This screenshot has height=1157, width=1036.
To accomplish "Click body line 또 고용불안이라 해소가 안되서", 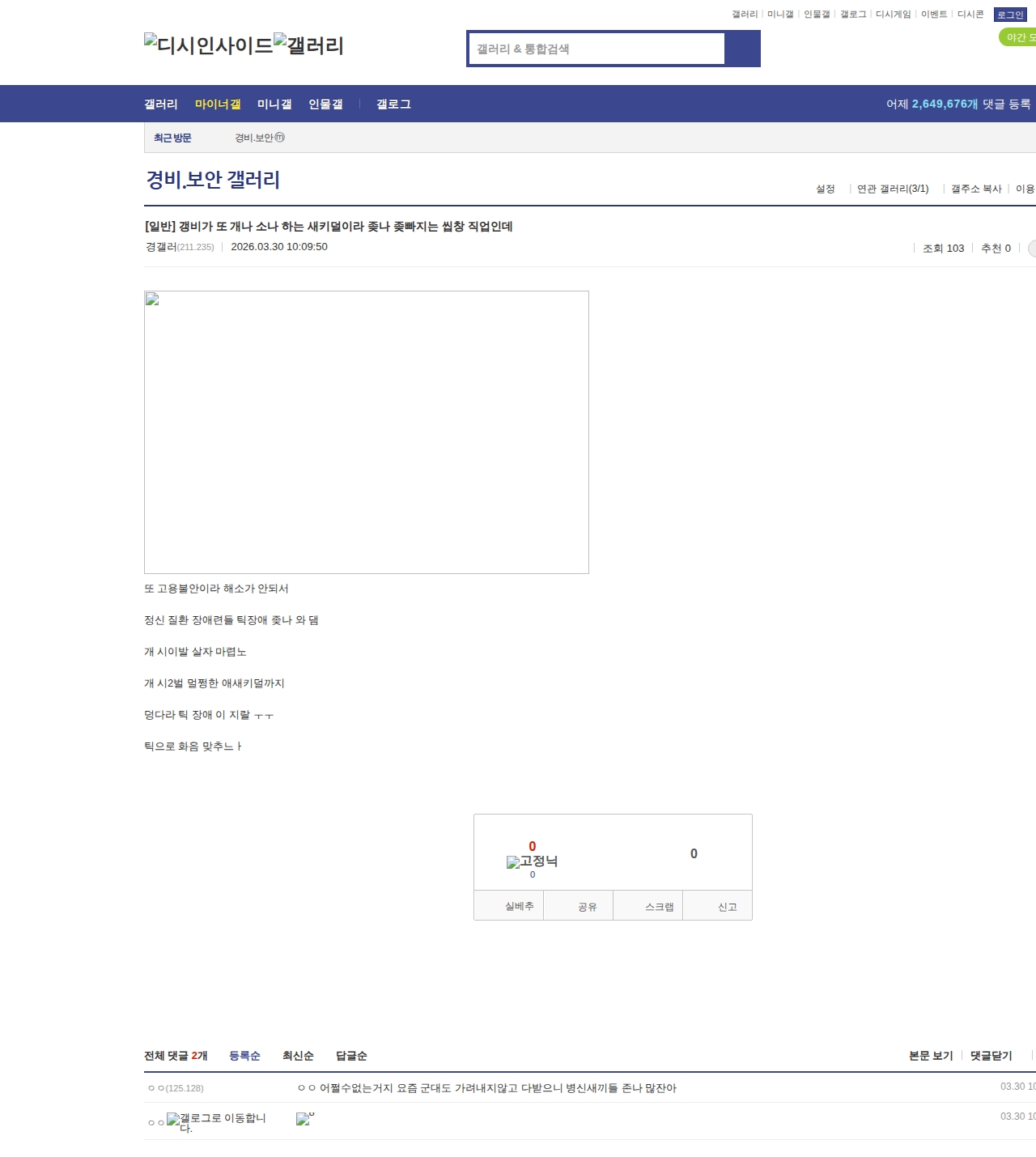I will [x=216, y=589].
